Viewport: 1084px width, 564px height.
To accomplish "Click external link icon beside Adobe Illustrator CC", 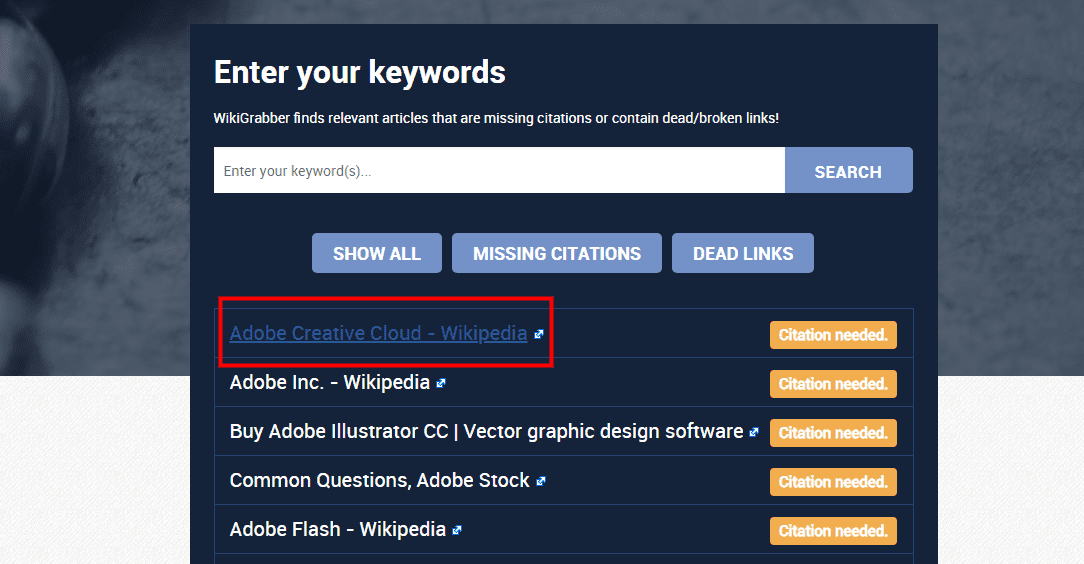I will click(754, 433).
